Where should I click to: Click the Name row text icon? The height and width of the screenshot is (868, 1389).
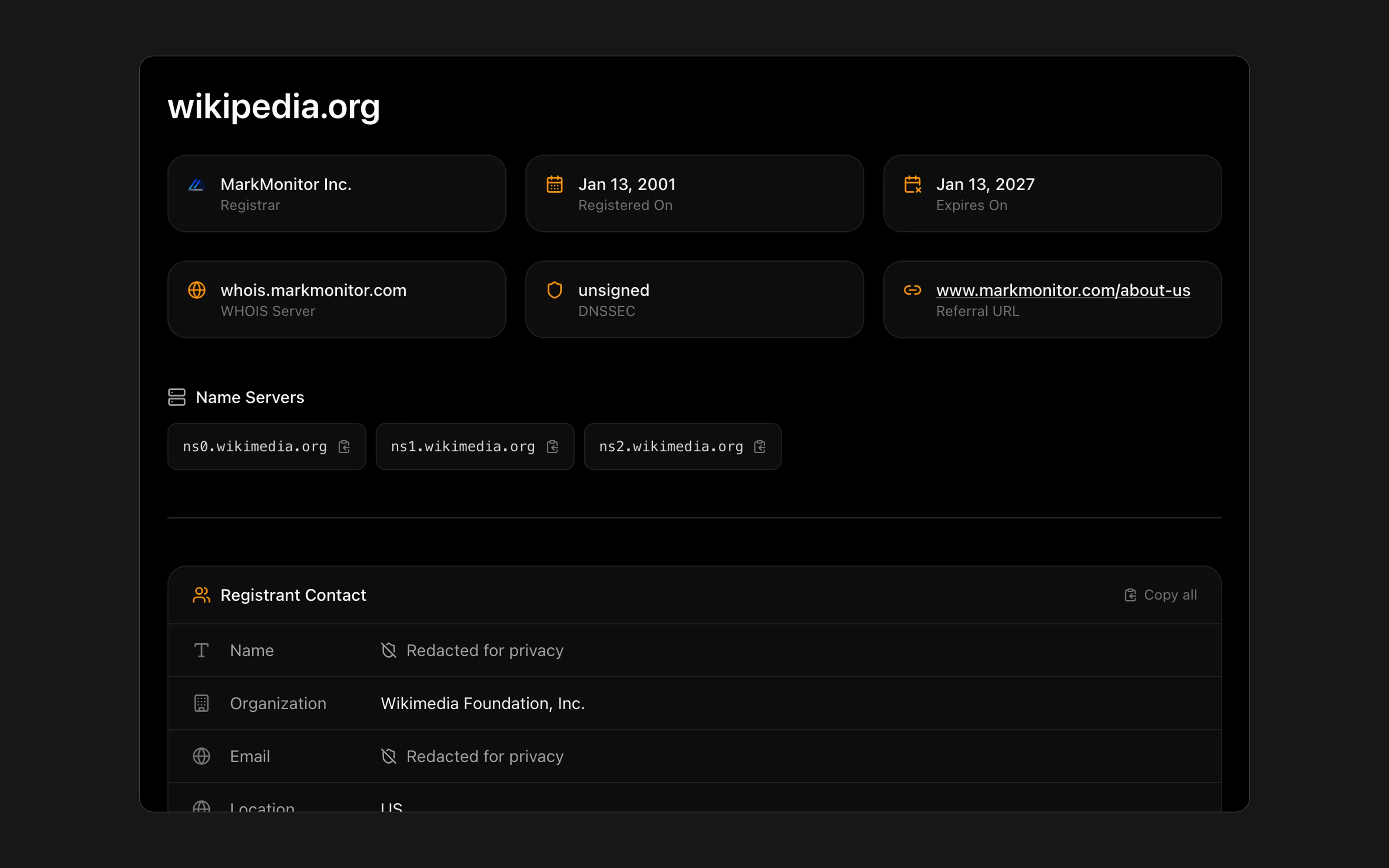201,651
